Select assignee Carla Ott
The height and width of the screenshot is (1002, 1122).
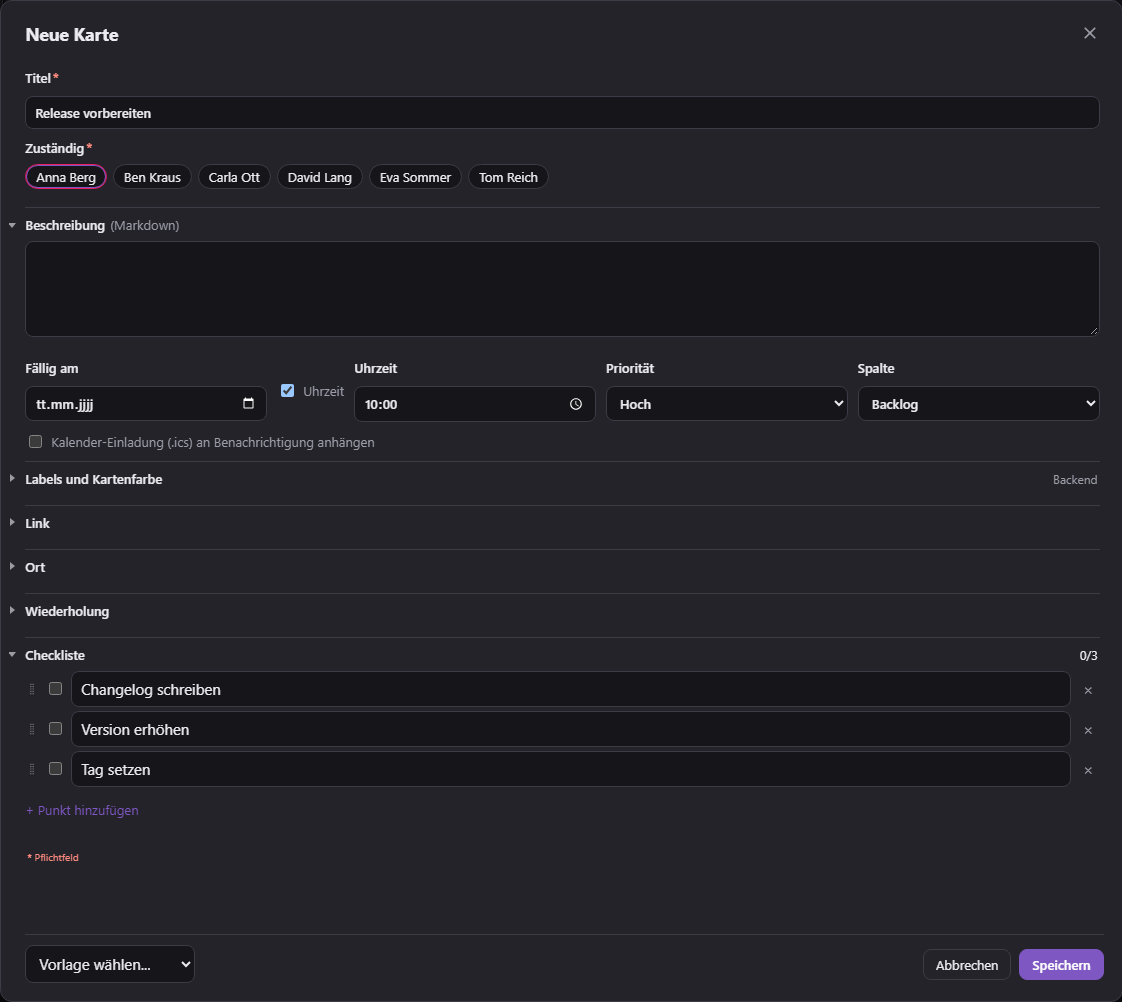pyautogui.click(x=234, y=177)
